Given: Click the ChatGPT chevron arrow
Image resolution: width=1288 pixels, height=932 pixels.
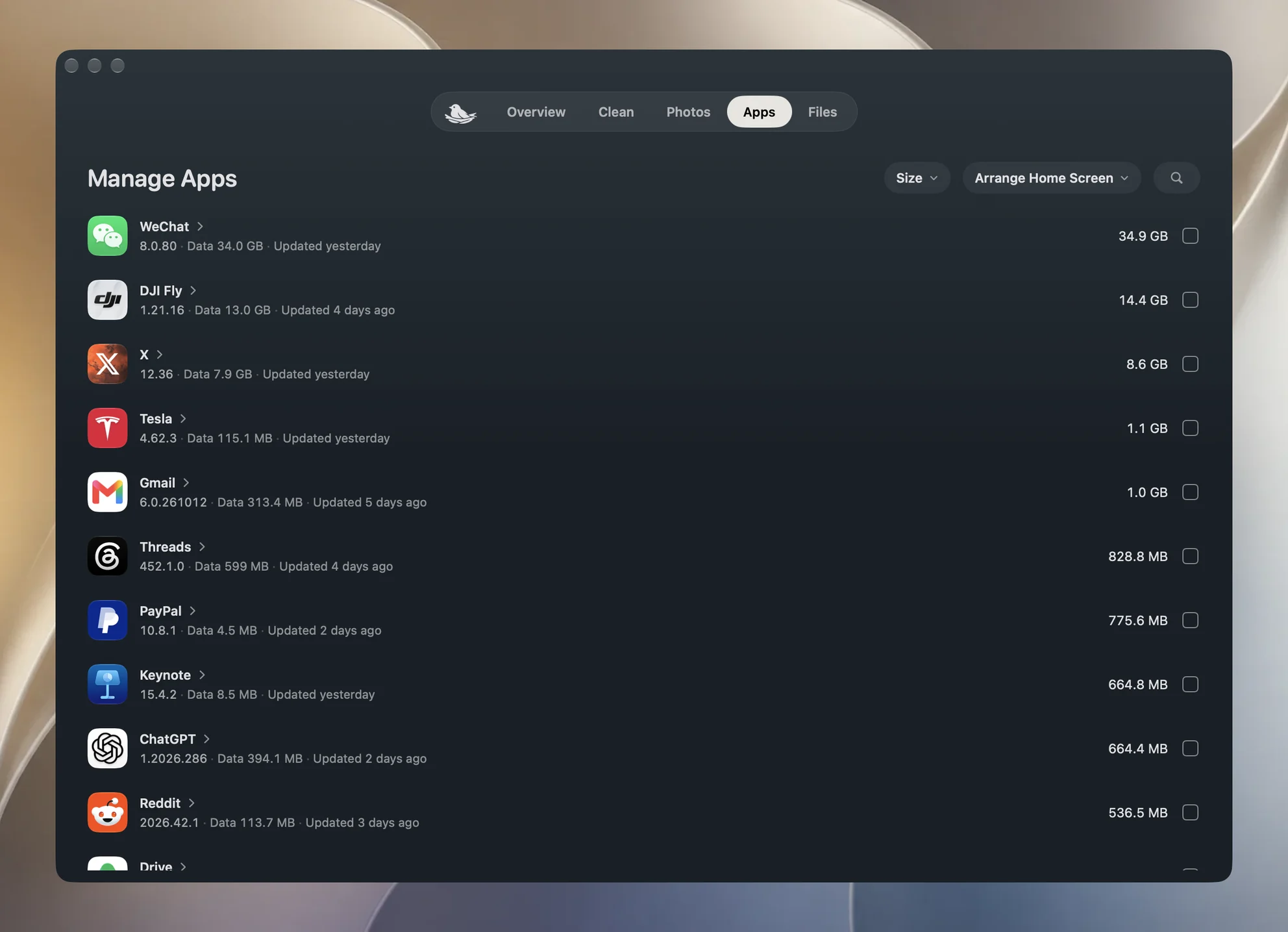Looking at the screenshot, I should click(x=206, y=739).
